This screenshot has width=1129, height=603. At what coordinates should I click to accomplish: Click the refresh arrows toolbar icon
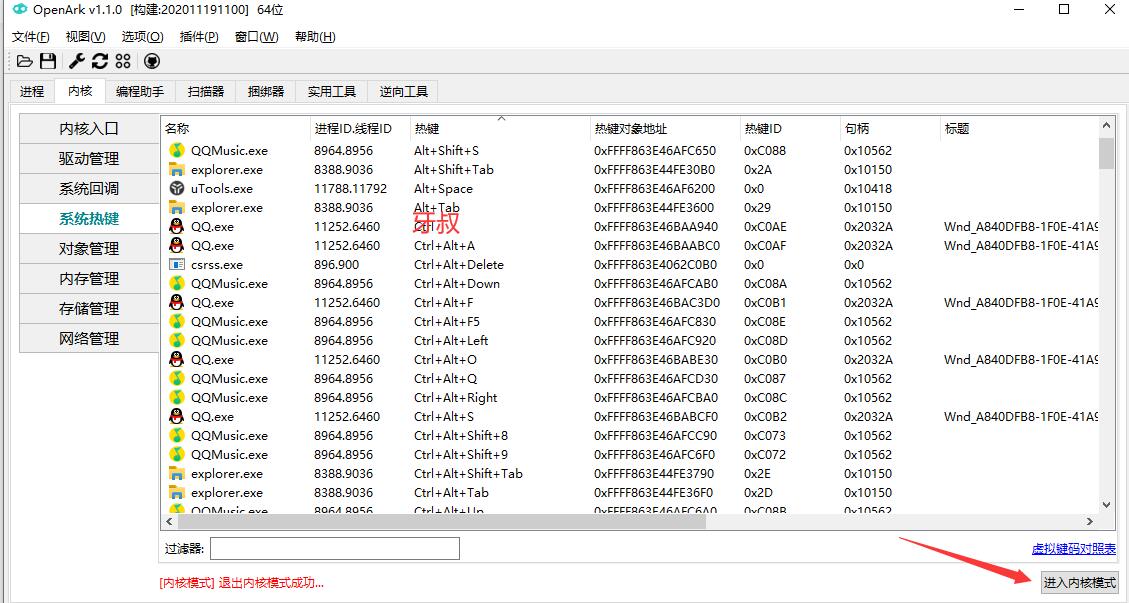click(99, 61)
